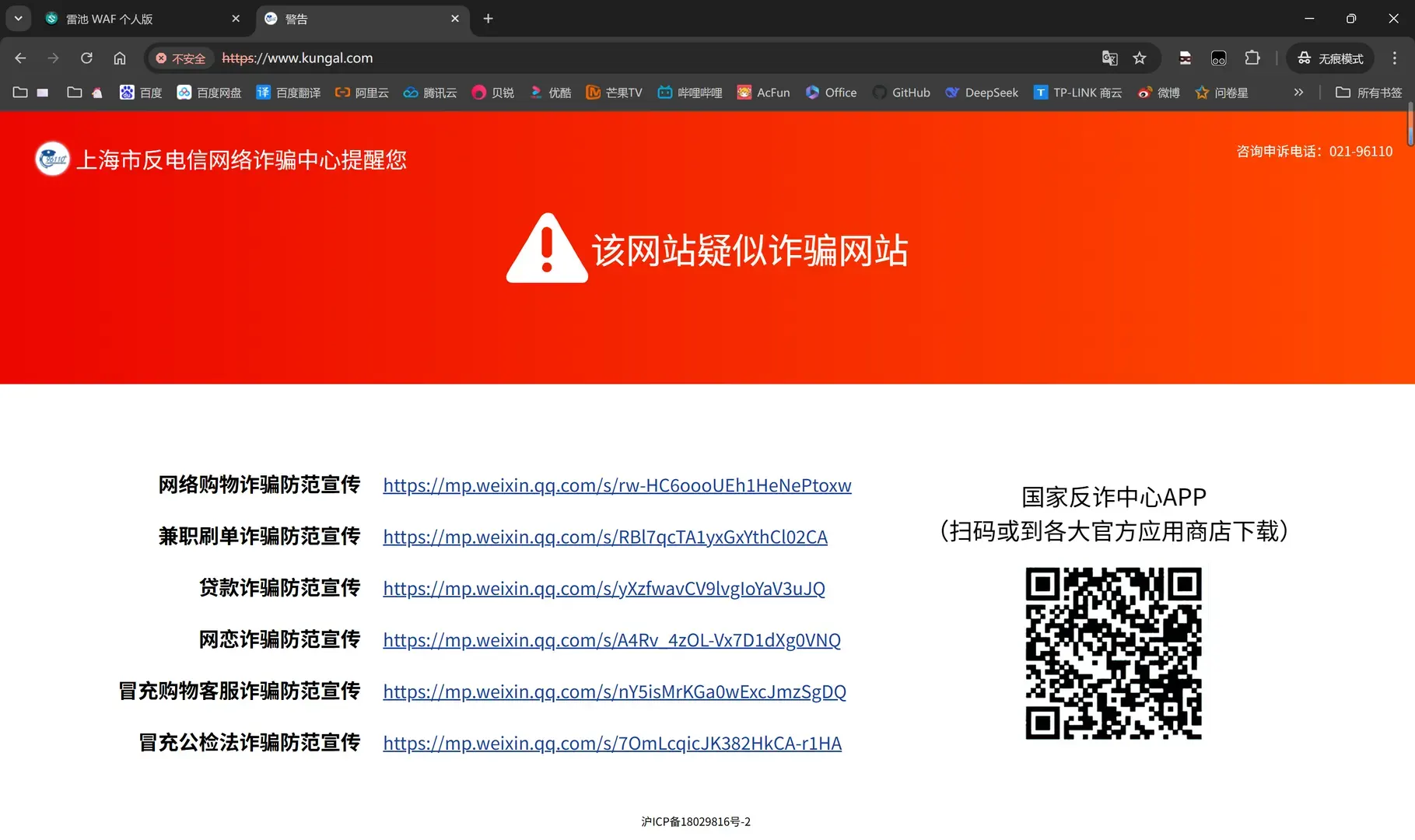This screenshot has width=1415, height=840.
Task: Click the address bar showing www.kungal.com
Action: (x=653, y=58)
